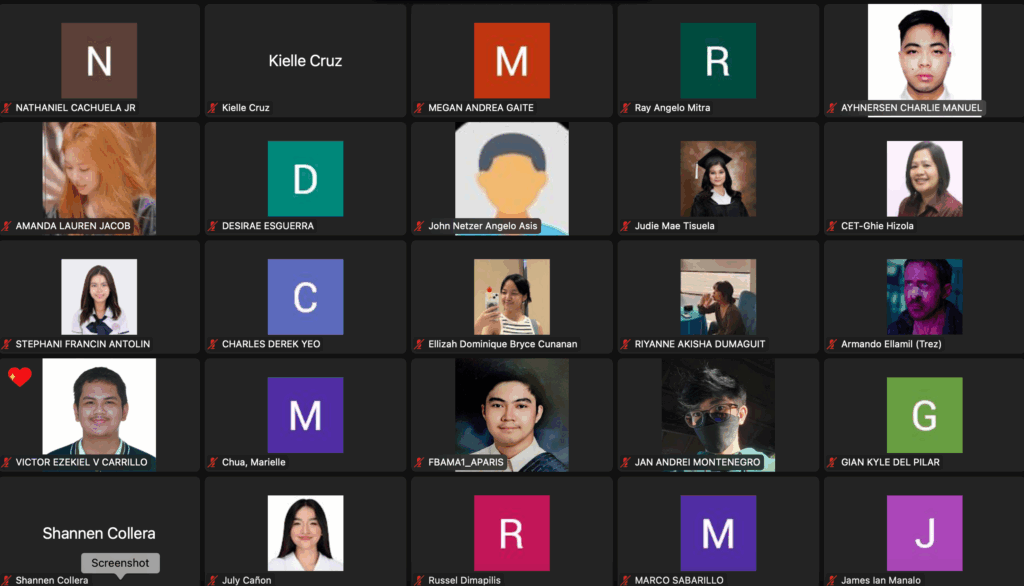Viewport: 1024px width, 586px height.
Task: Click the teal D avatar for Desirae Esguerra
Action: 305,179
